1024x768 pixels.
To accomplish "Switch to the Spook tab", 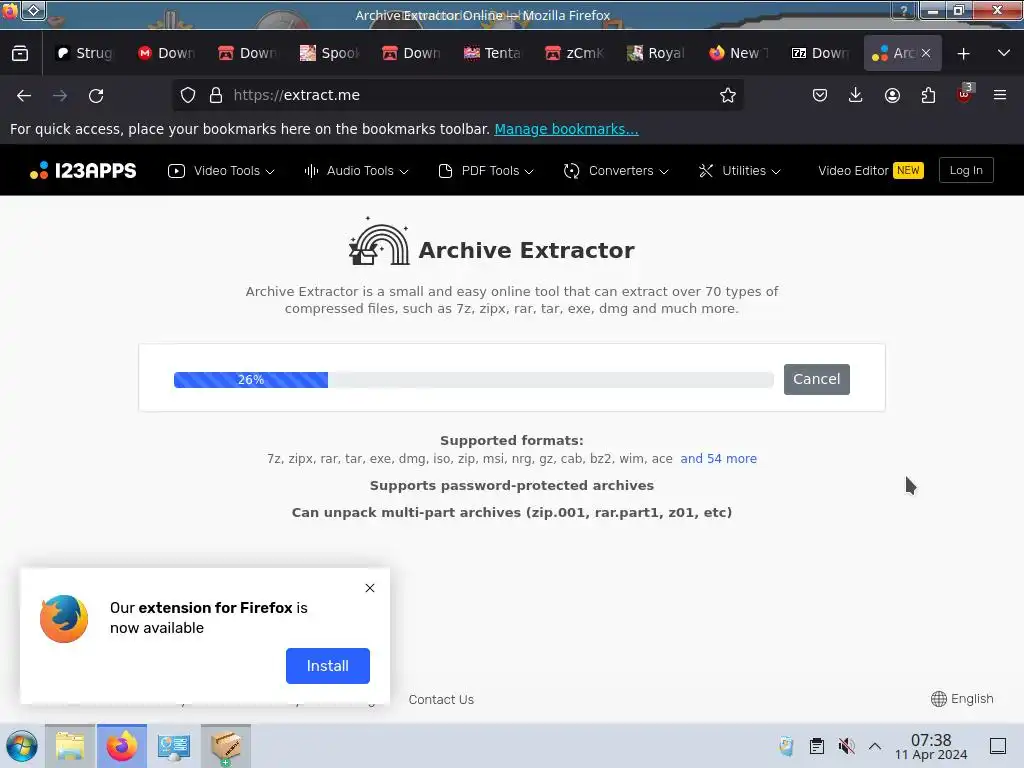I will pos(330,53).
